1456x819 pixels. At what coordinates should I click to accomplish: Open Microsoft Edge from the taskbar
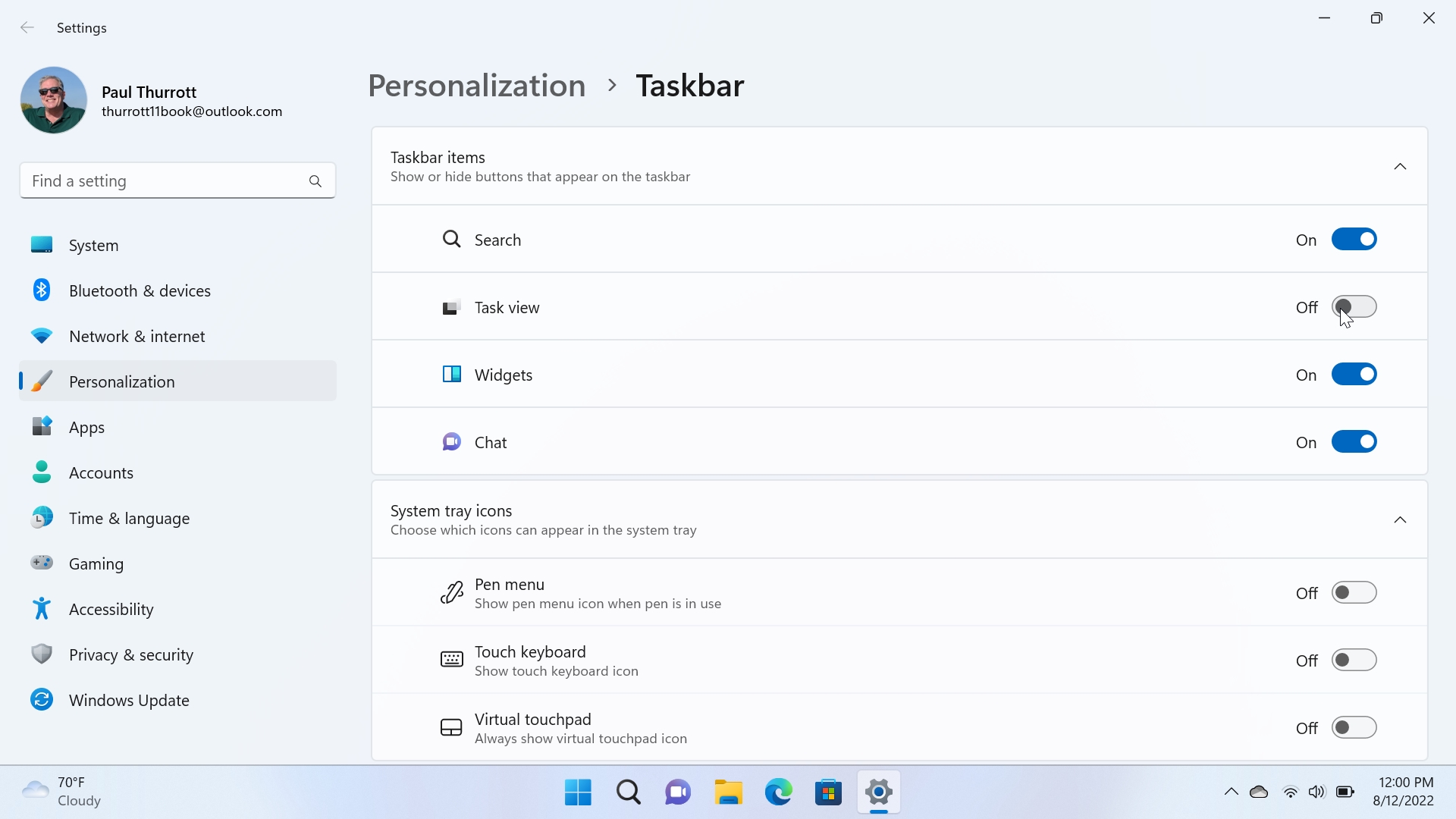[x=778, y=792]
